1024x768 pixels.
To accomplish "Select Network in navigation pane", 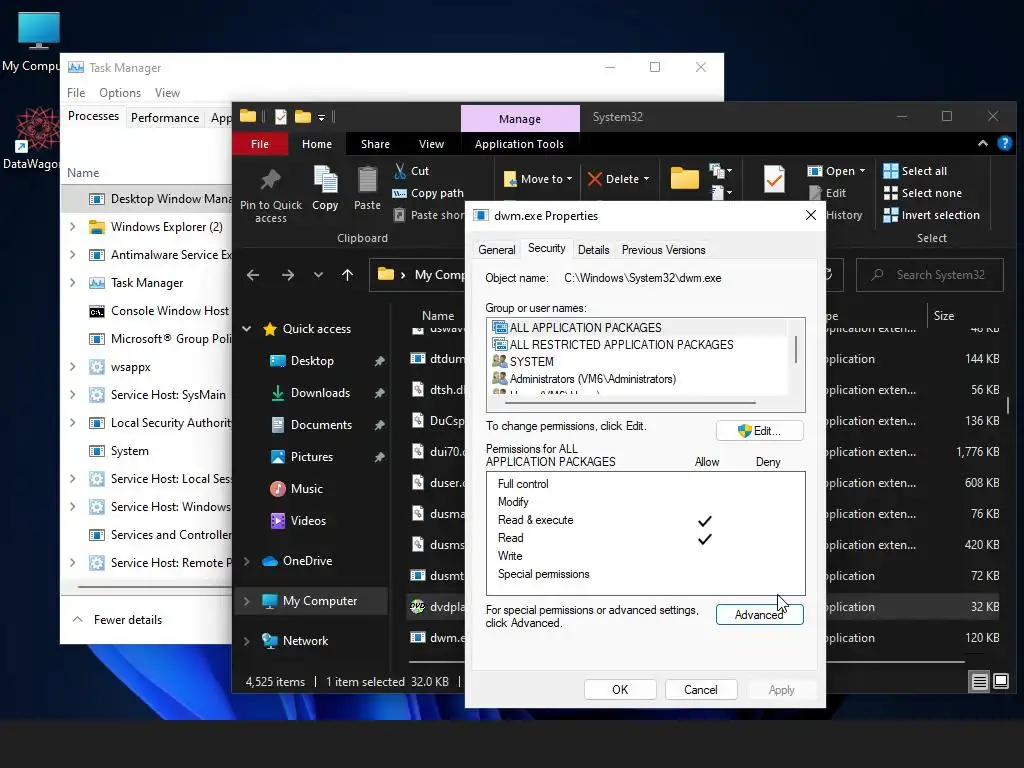I will coord(305,641).
